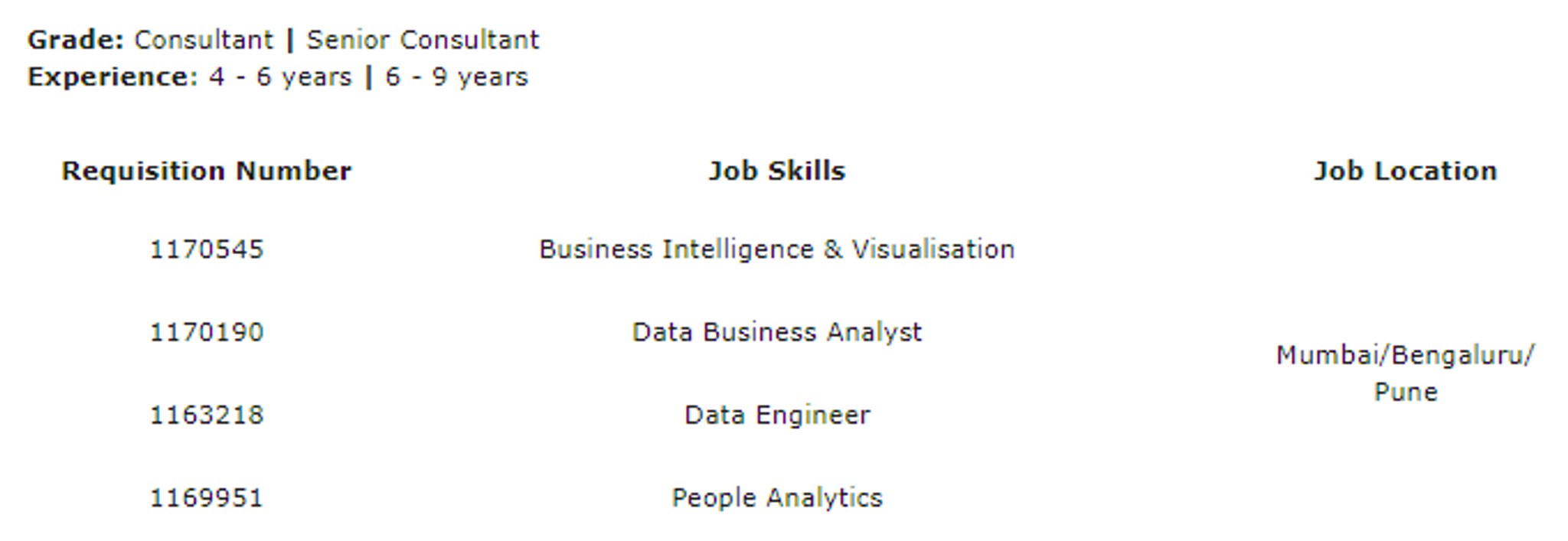Click the Job Location column header
This screenshot has height=541, width=1568.
click(1406, 171)
